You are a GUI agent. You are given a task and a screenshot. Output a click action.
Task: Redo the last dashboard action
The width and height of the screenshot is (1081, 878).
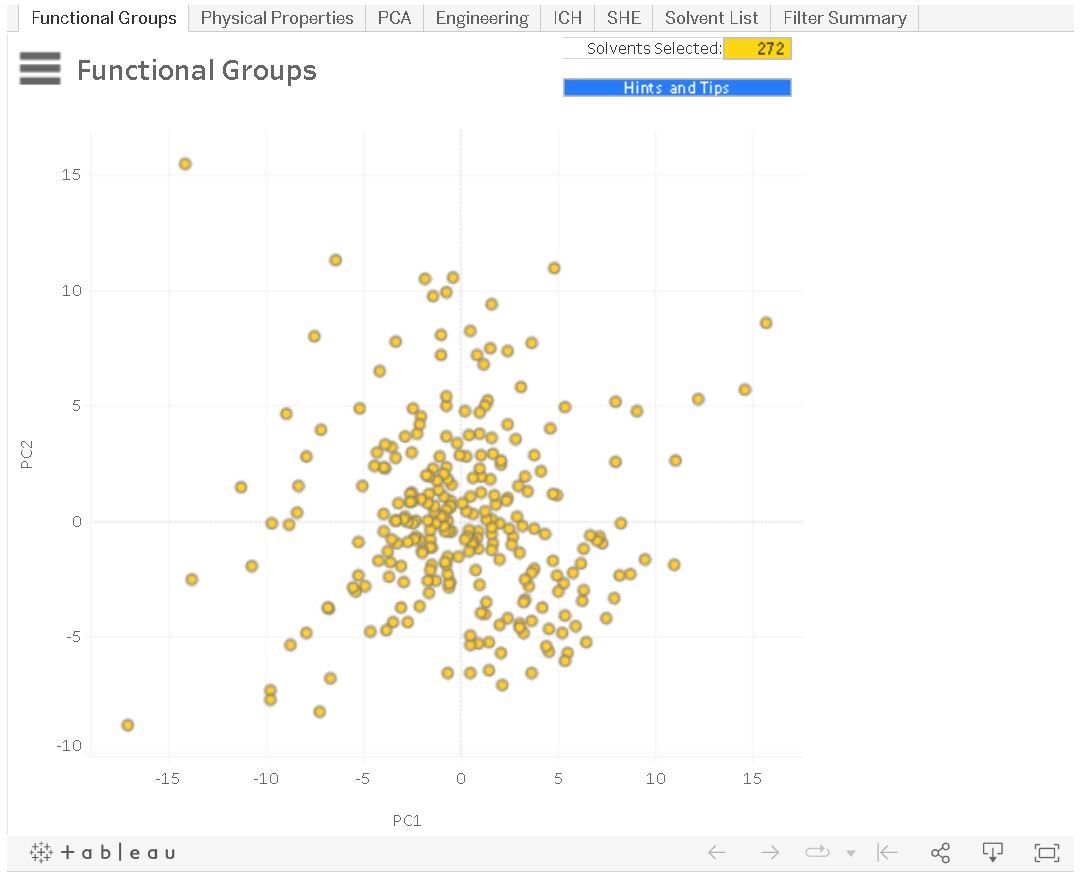[x=770, y=852]
